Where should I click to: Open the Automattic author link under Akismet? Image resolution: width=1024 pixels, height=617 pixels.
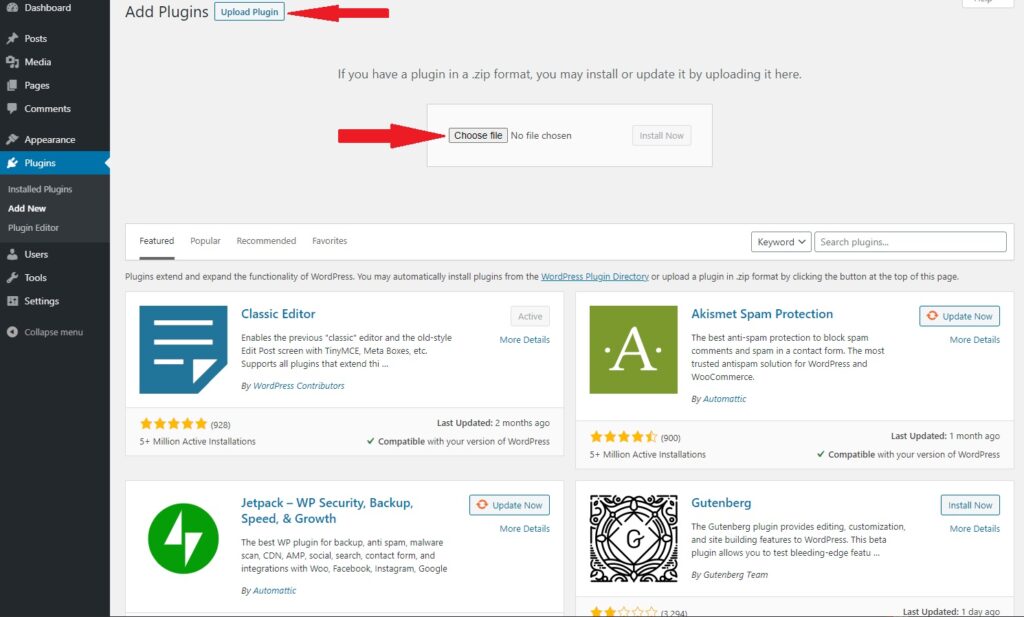(x=724, y=399)
